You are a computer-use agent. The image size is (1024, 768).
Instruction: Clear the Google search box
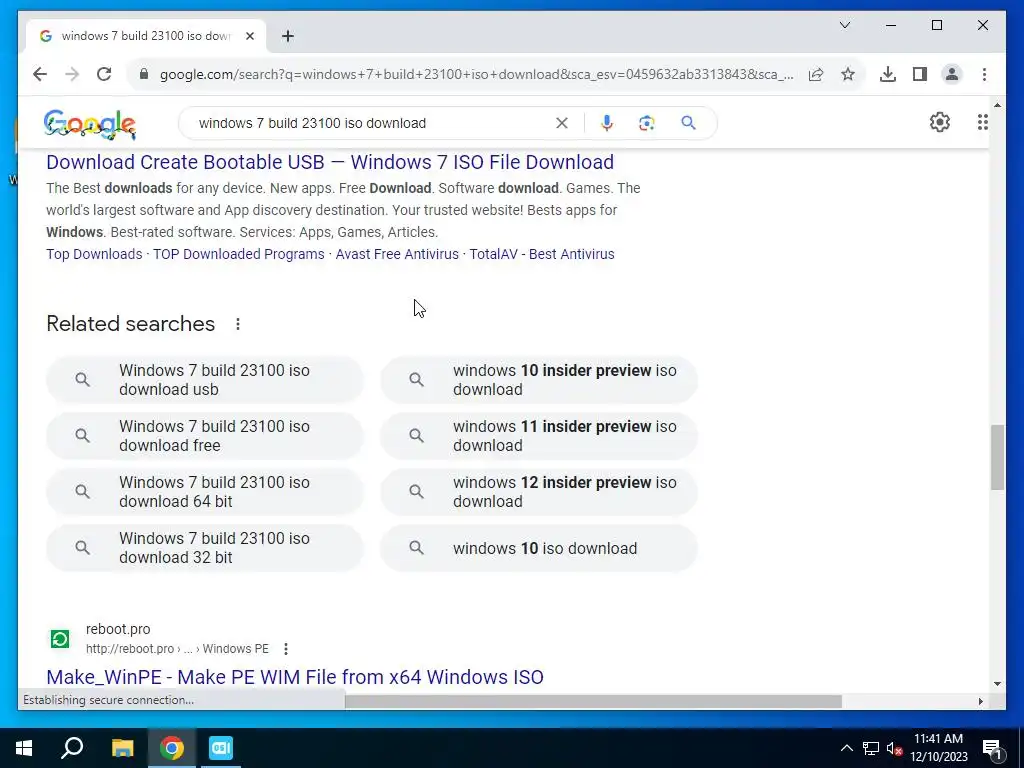562,123
